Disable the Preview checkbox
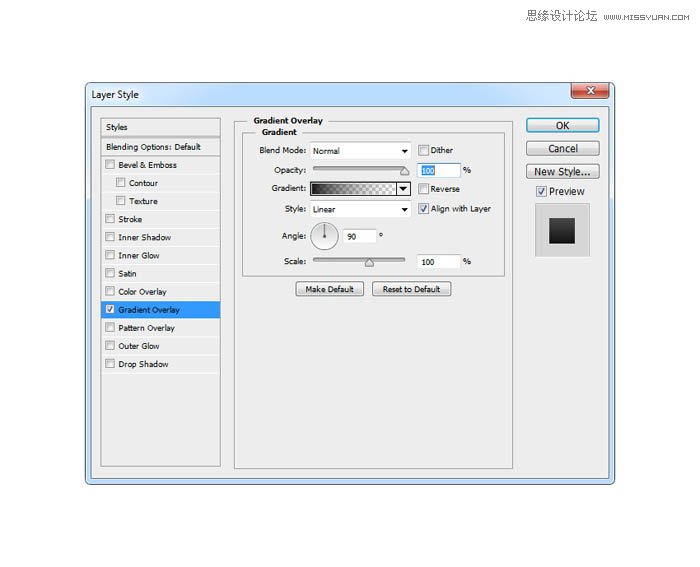Viewport: 700px width, 567px height. (541, 192)
